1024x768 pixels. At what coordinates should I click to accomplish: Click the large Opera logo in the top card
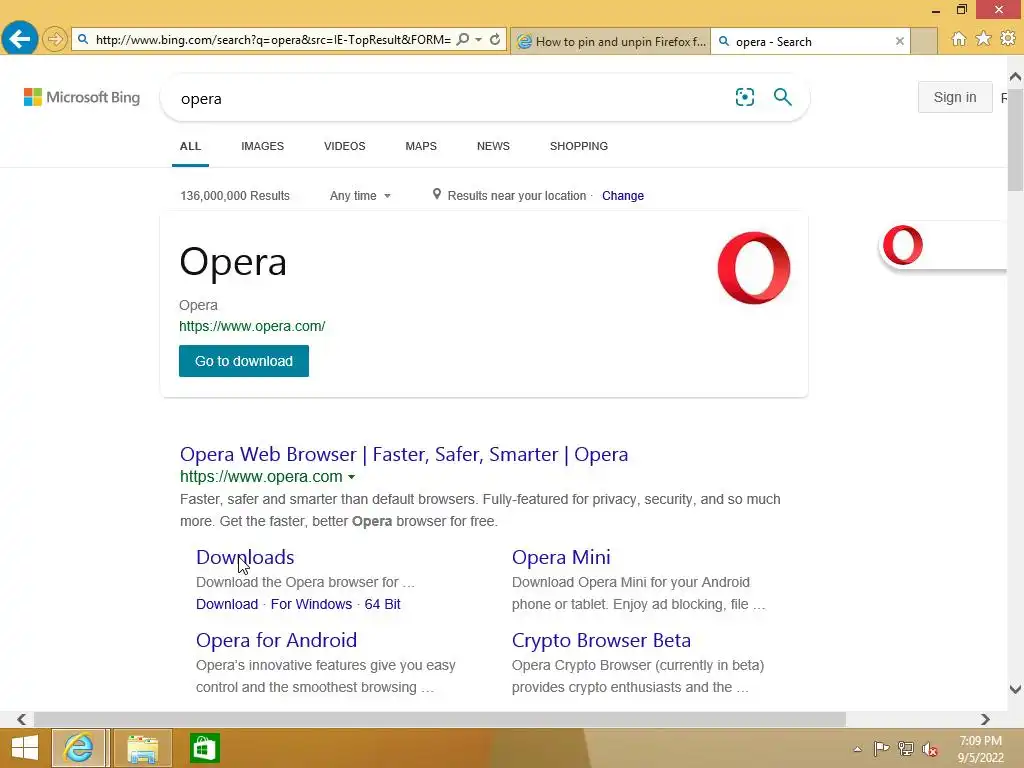tap(754, 268)
